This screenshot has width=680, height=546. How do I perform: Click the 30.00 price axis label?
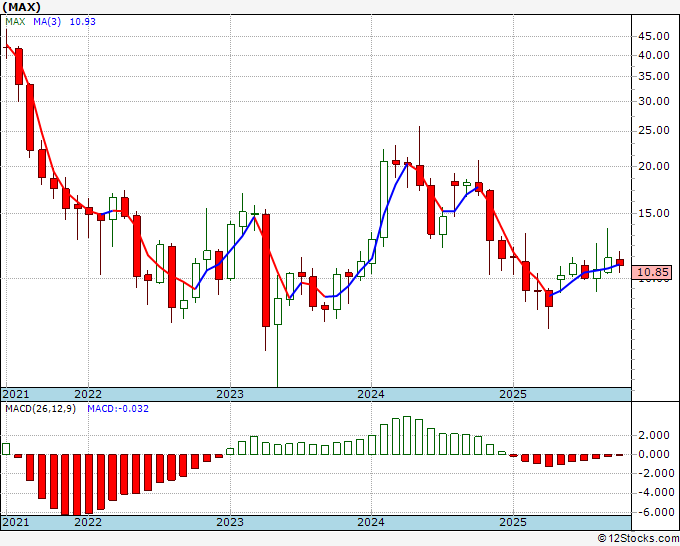point(654,101)
